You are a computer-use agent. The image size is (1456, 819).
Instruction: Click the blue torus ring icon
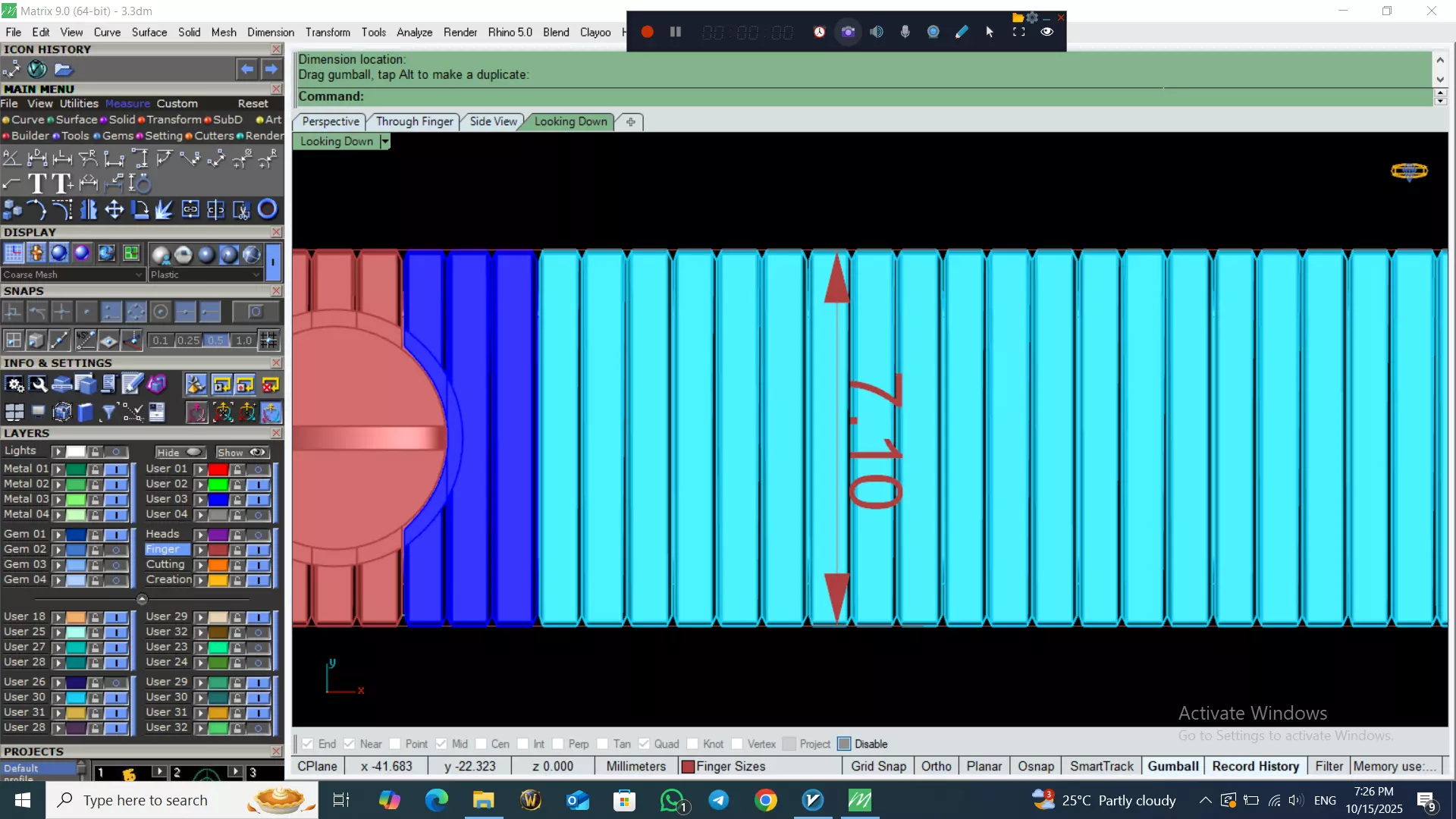pos(267,209)
